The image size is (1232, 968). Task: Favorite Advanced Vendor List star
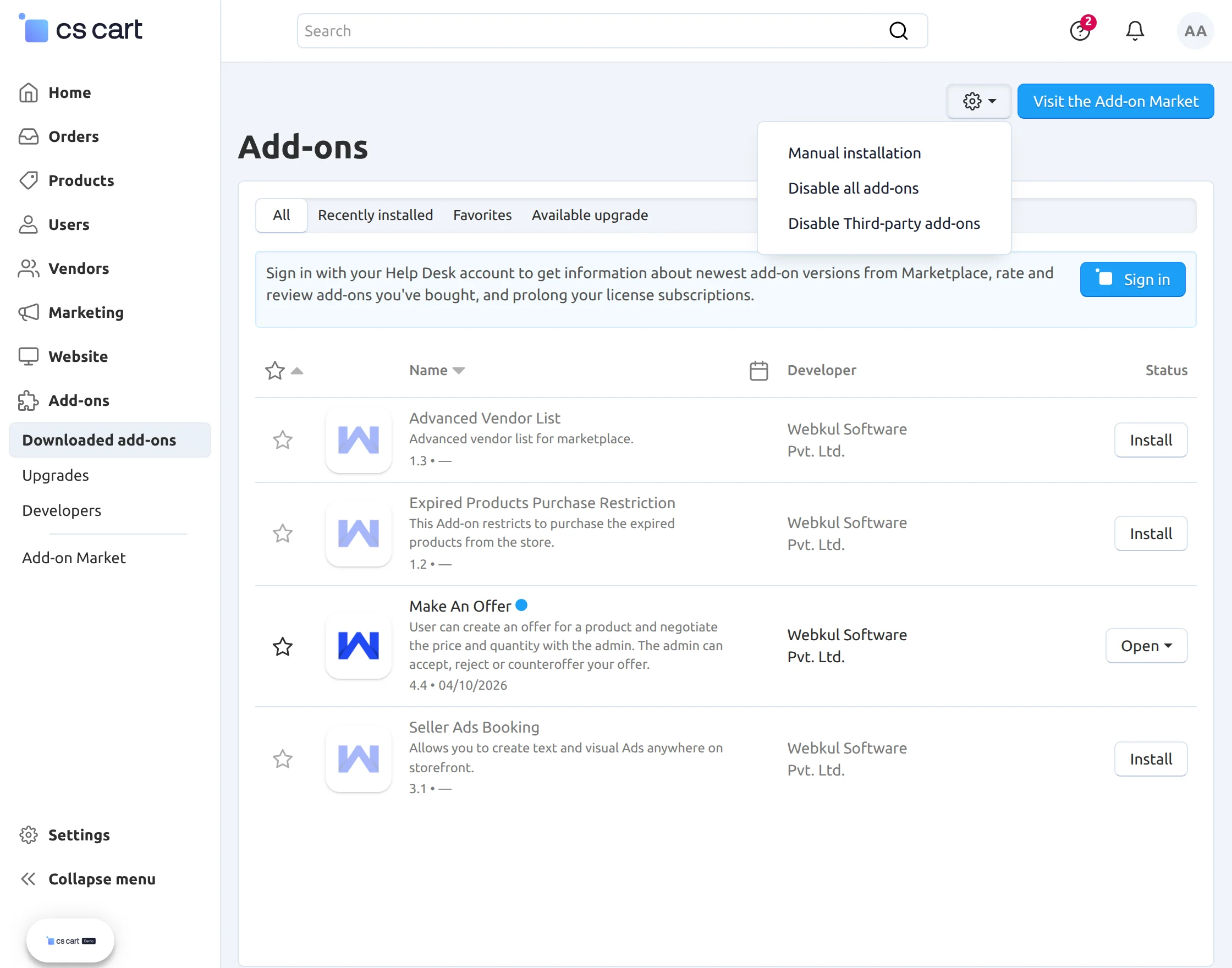point(282,440)
